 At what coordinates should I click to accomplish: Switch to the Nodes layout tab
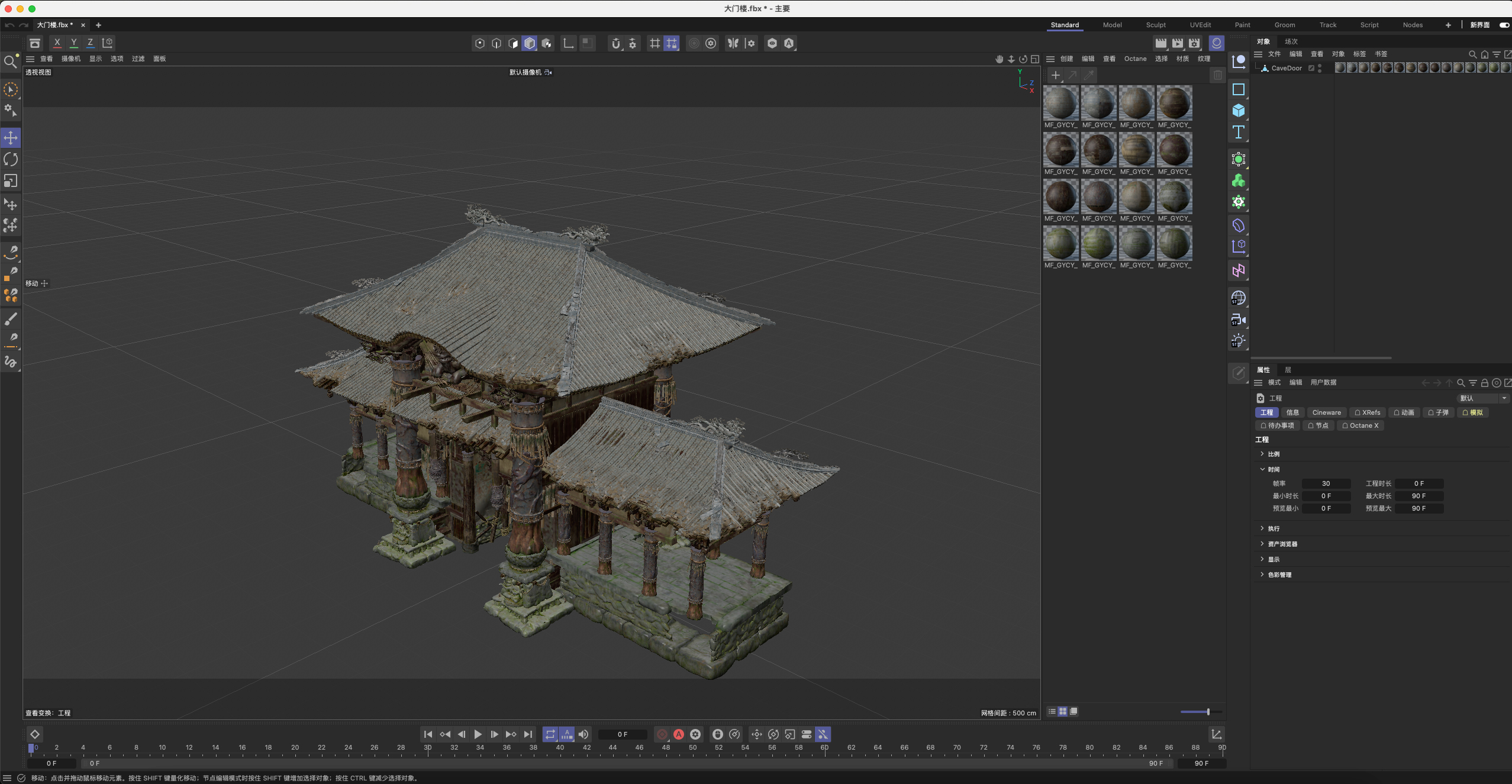[x=1413, y=25]
